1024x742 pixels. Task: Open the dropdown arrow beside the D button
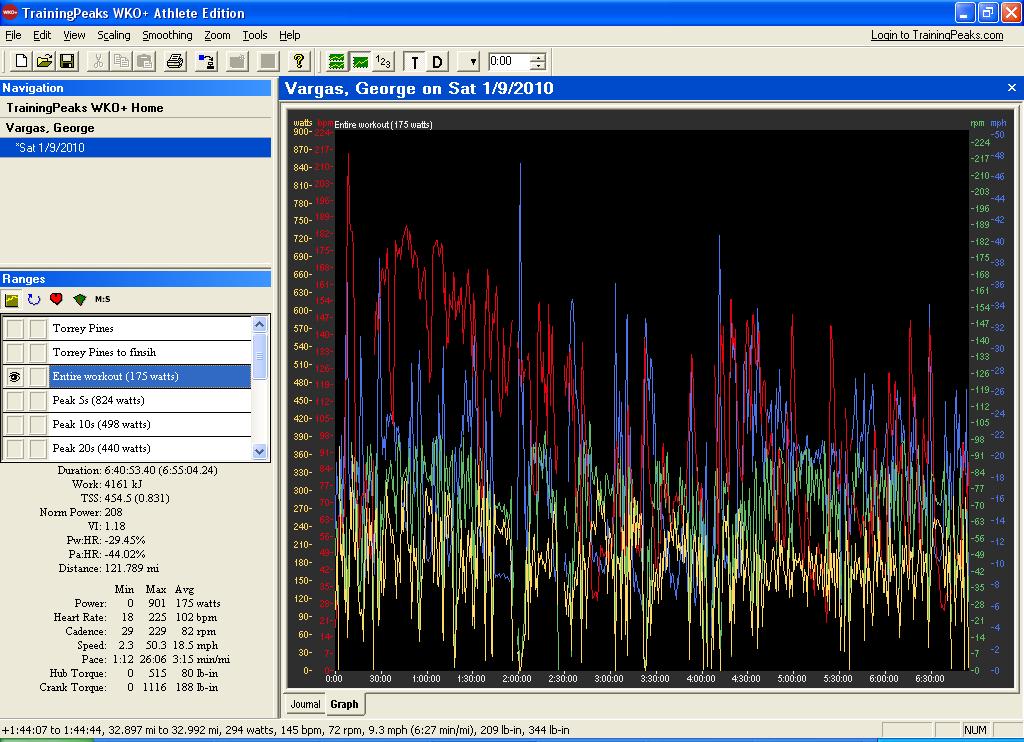471,61
